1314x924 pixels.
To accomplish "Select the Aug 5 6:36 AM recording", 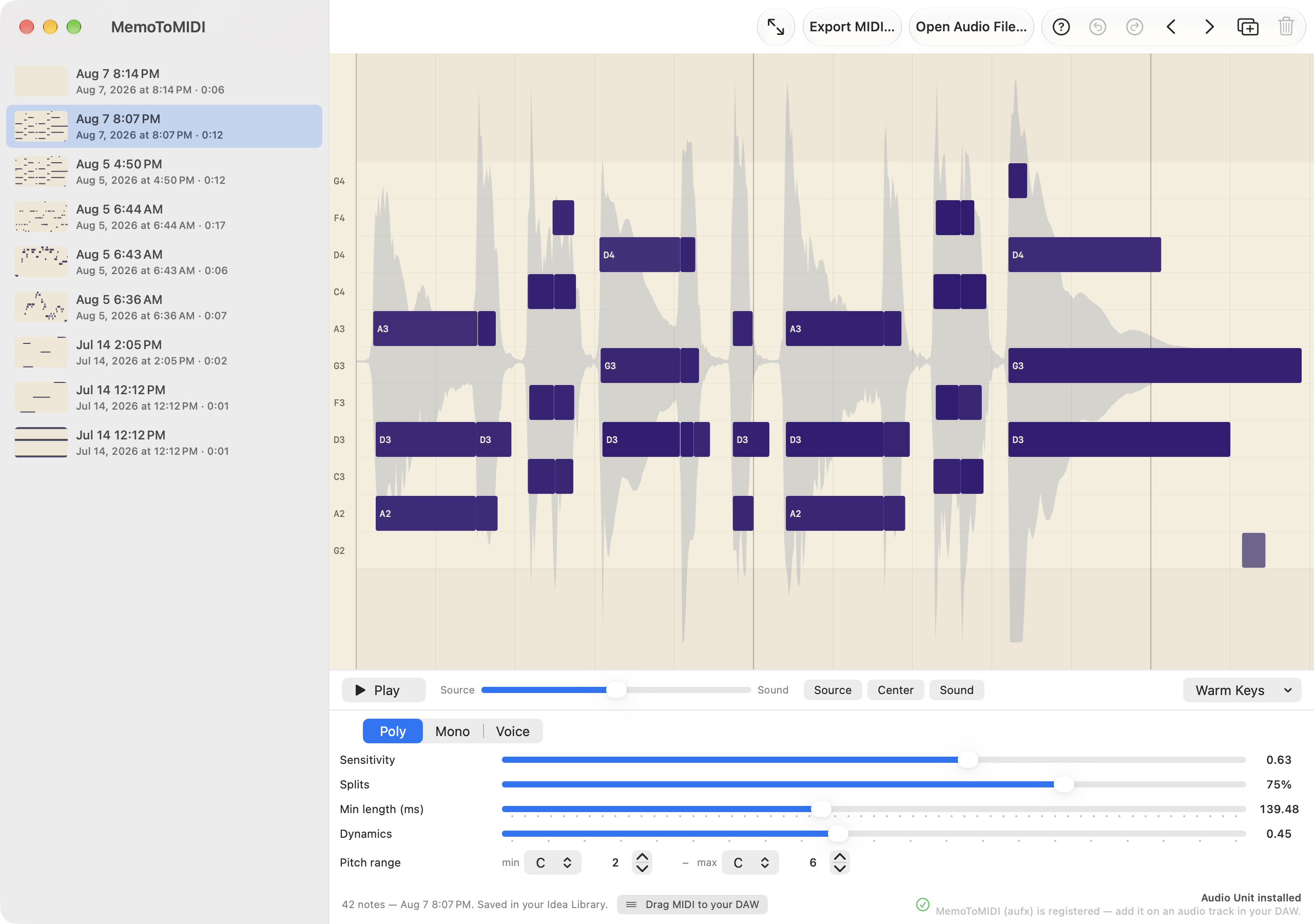I will pyautogui.click(x=164, y=307).
